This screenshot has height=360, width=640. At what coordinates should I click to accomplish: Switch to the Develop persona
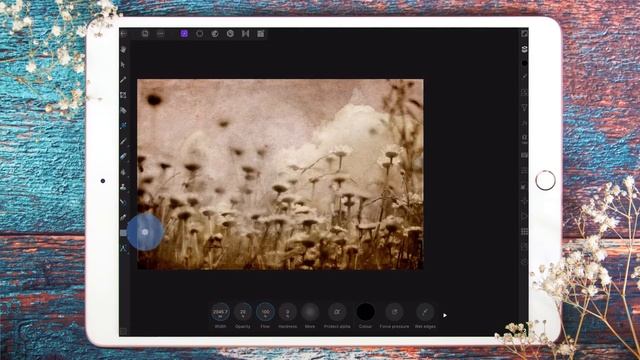[230, 33]
